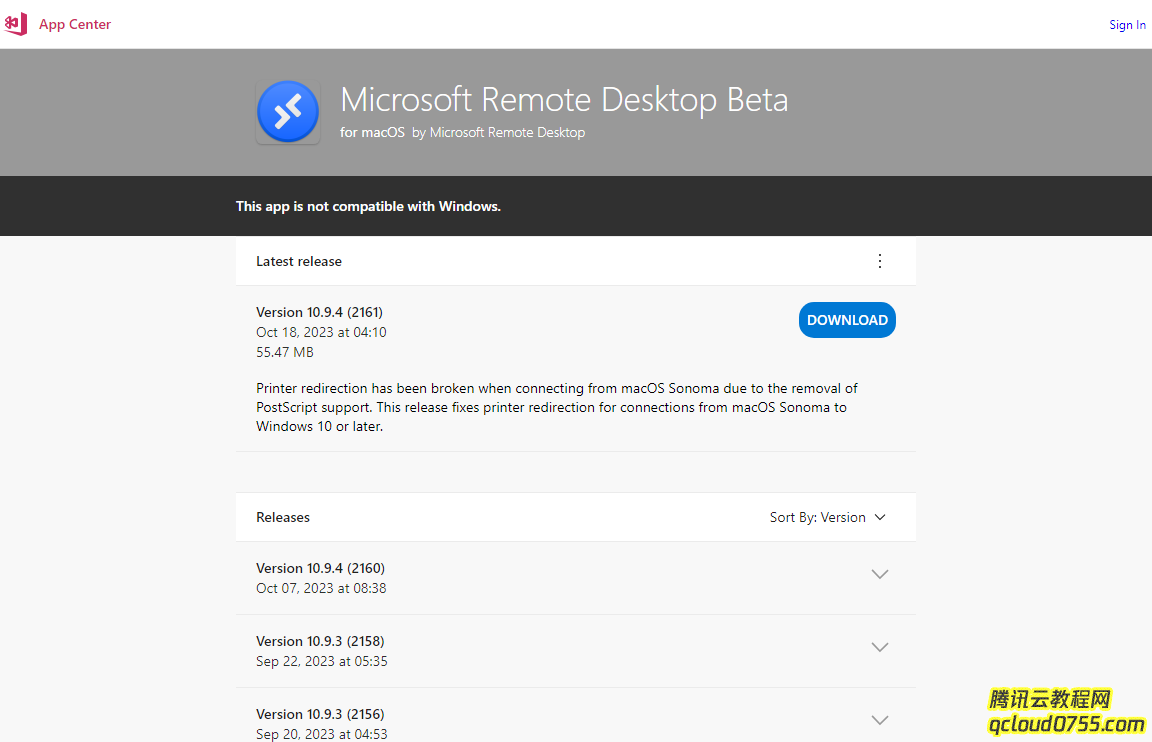Open the Latest release more options menu

pyautogui.click(x=879, y=261)
